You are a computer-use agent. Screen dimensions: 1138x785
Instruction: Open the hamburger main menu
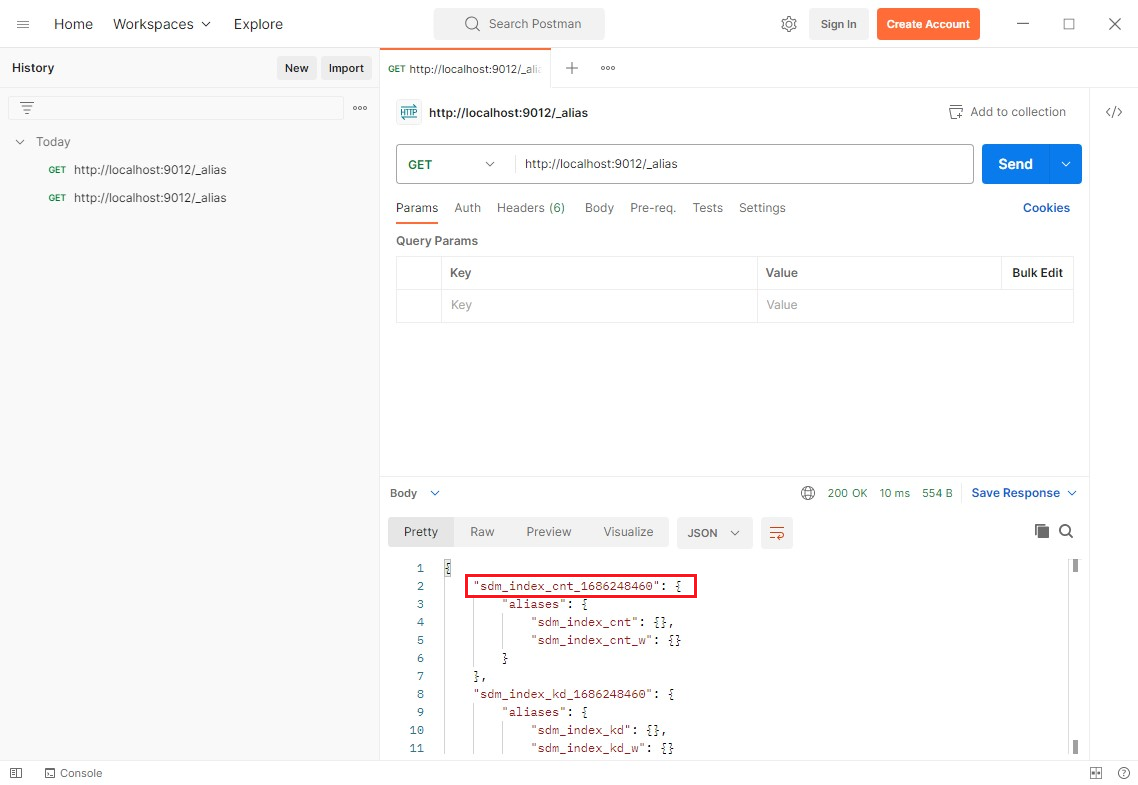(x=23, y=24)
